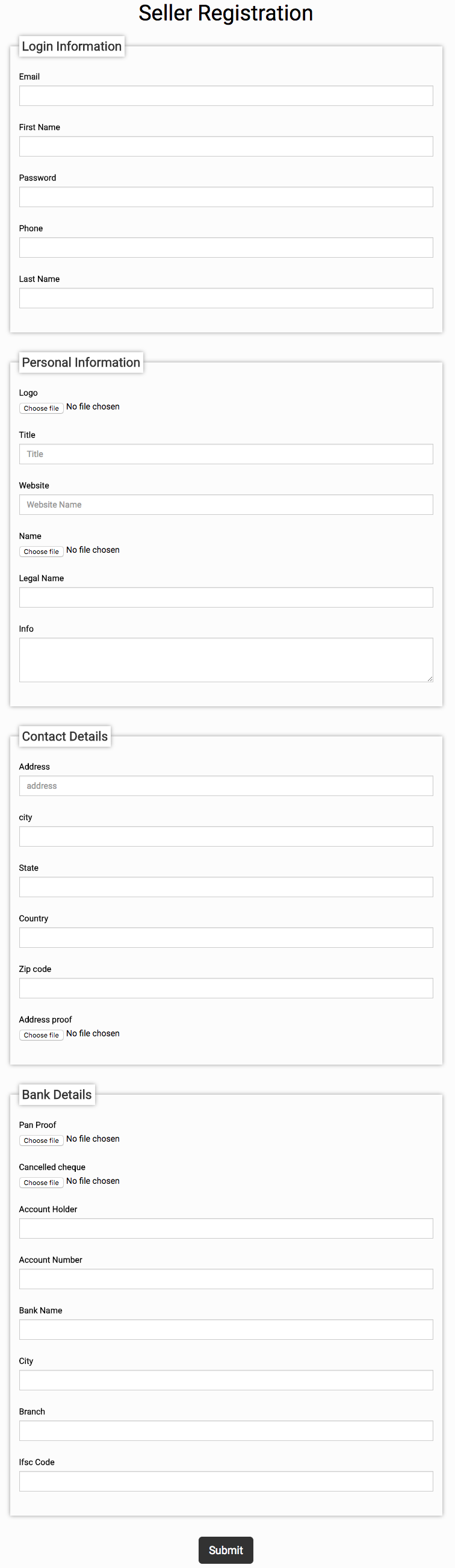
Task: Click the Title text field
Action: 226,454
